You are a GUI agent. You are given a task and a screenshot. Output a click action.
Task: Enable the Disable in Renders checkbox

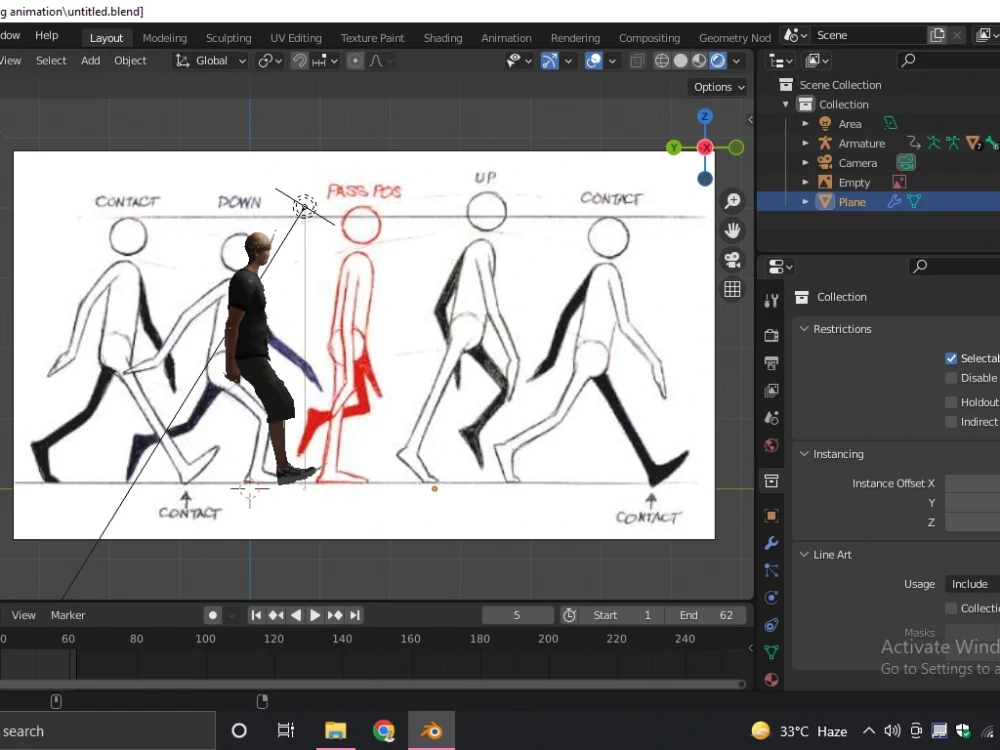tap(951, 378)
